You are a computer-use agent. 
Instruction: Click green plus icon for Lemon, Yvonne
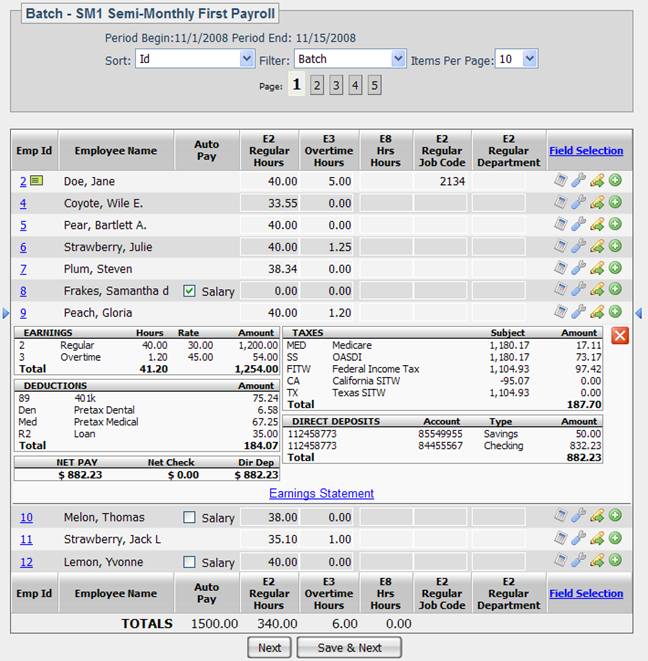click(615, 560)
